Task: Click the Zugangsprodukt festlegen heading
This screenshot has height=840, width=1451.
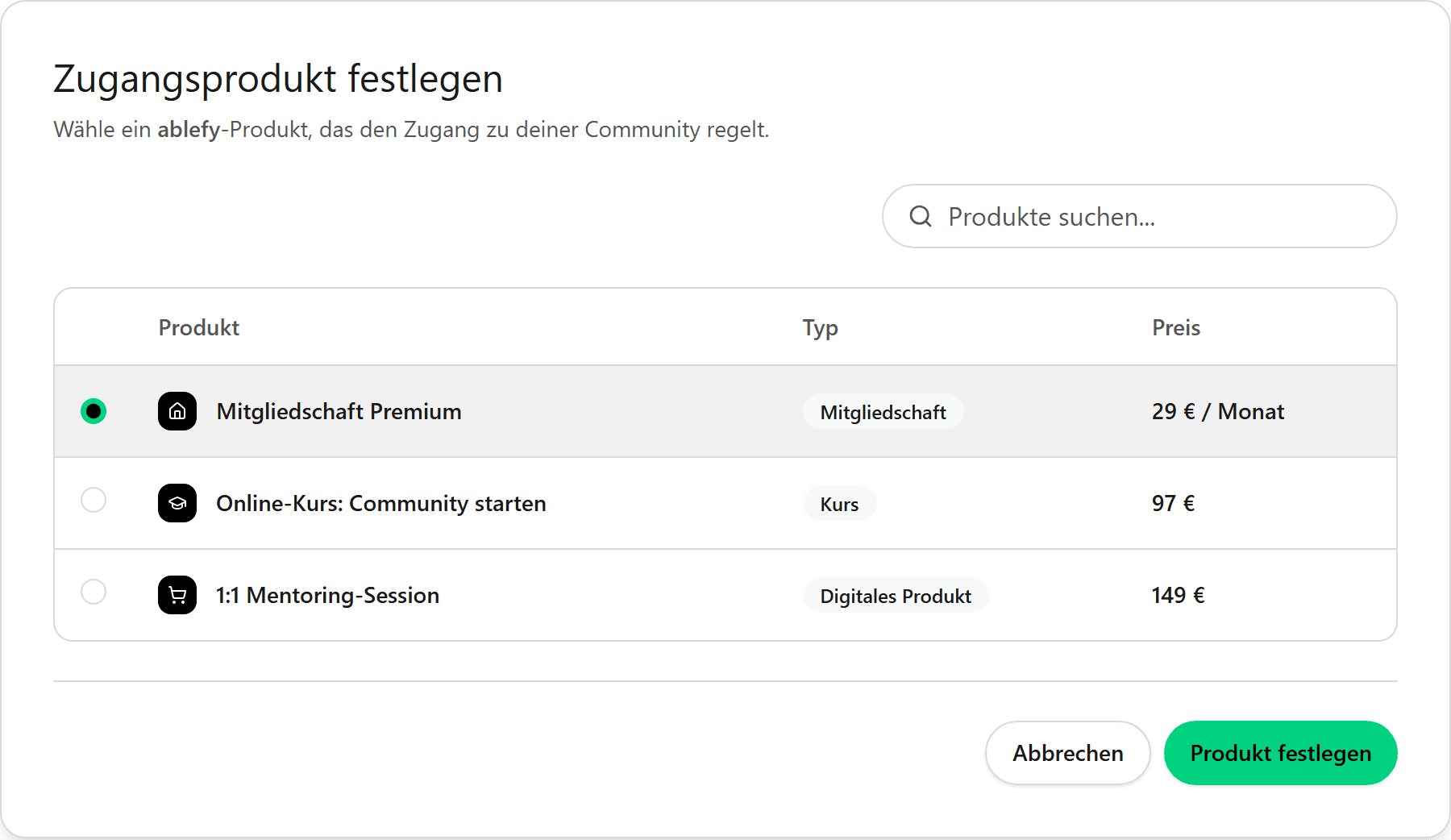Action: coord(278,79)
